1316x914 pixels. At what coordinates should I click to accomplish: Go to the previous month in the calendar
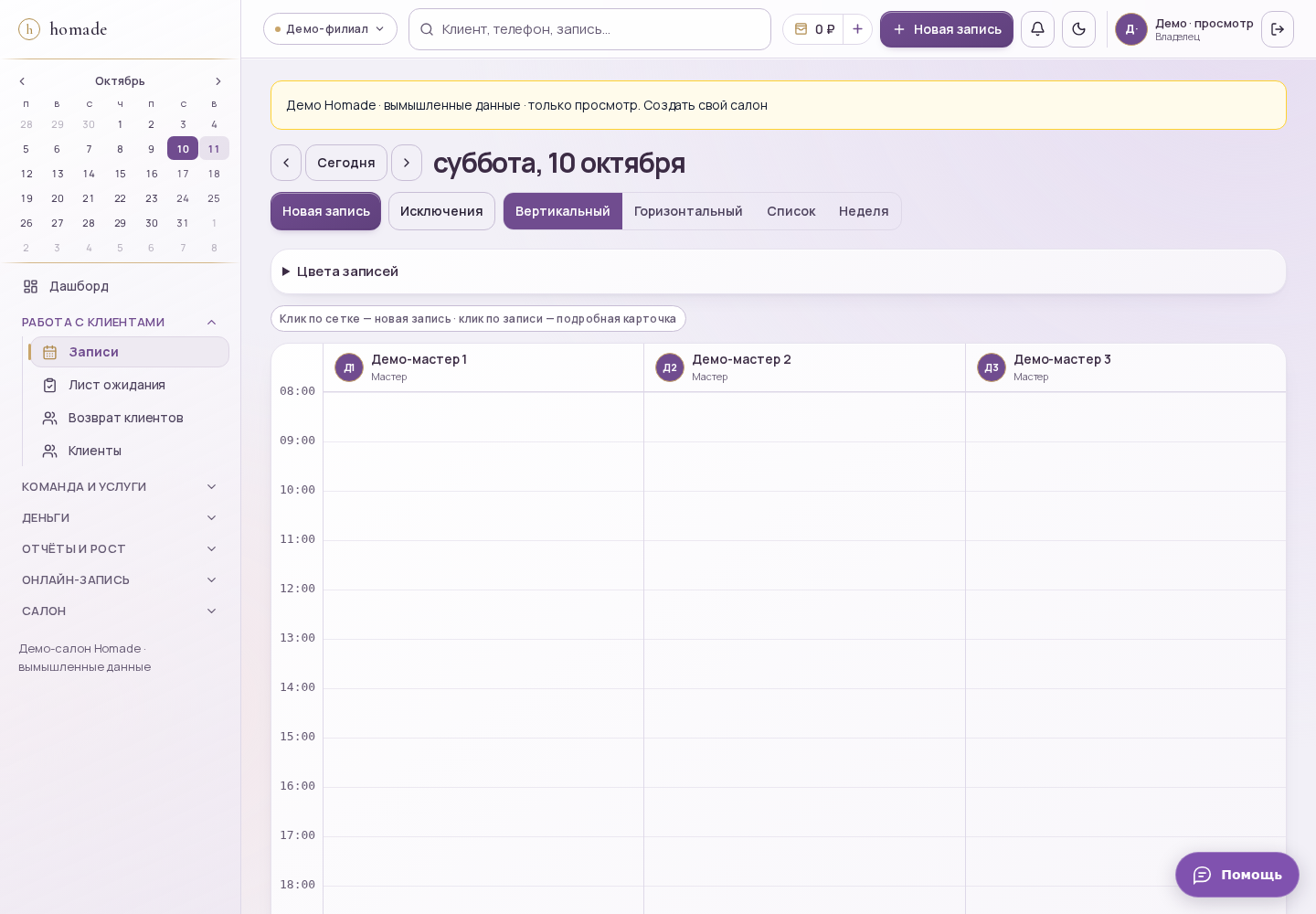[23, 81]
